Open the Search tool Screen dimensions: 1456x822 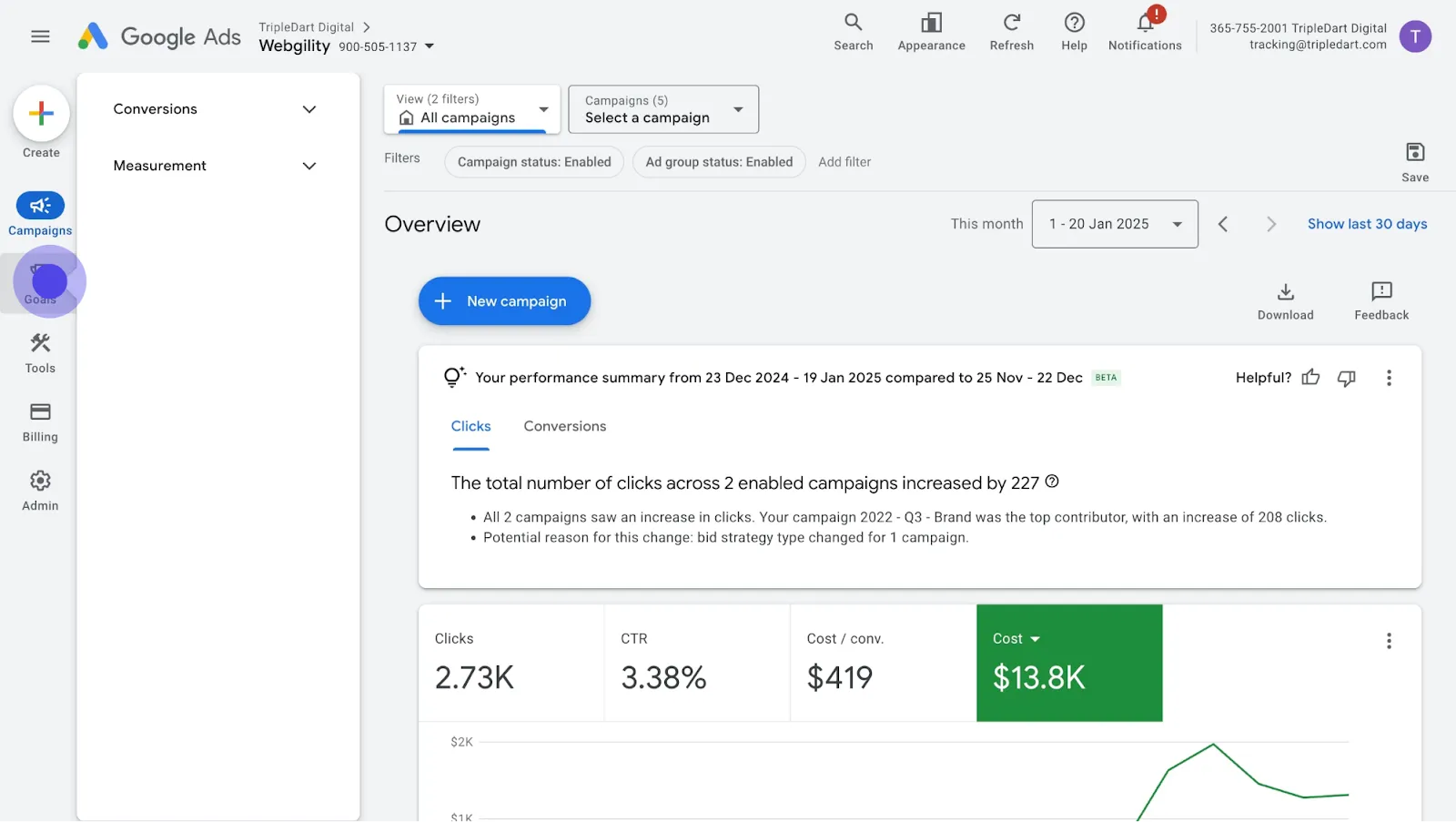click(x=853, y=32)
